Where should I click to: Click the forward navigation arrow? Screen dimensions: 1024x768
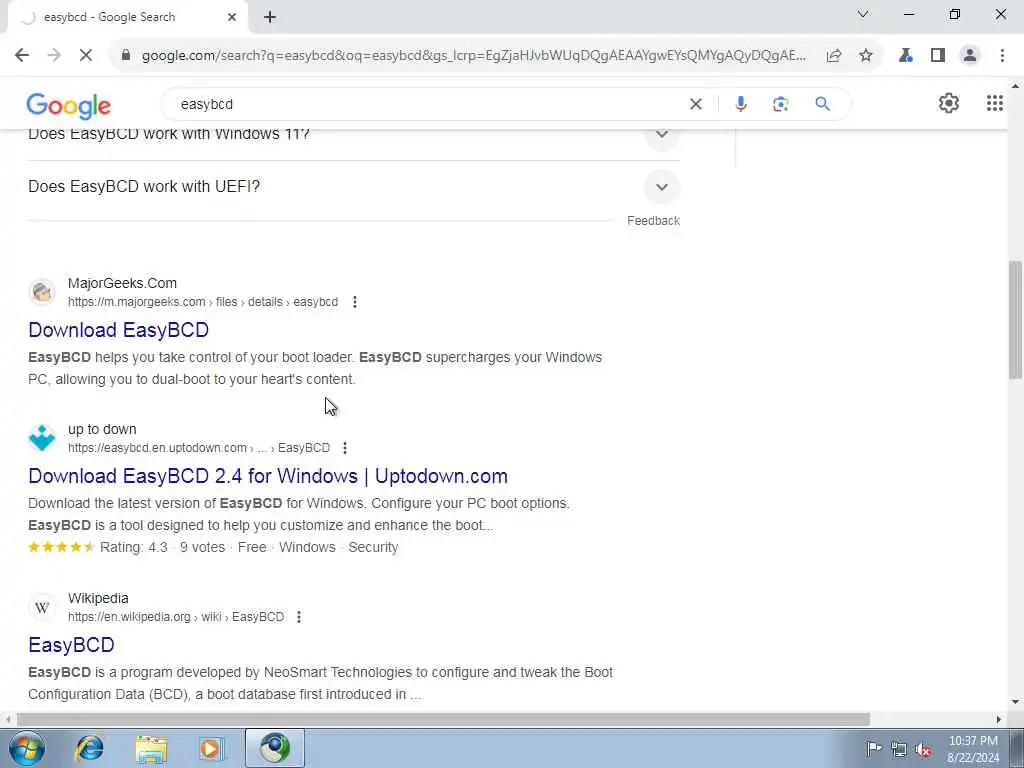pyautogui.click(x=54, y=56)
